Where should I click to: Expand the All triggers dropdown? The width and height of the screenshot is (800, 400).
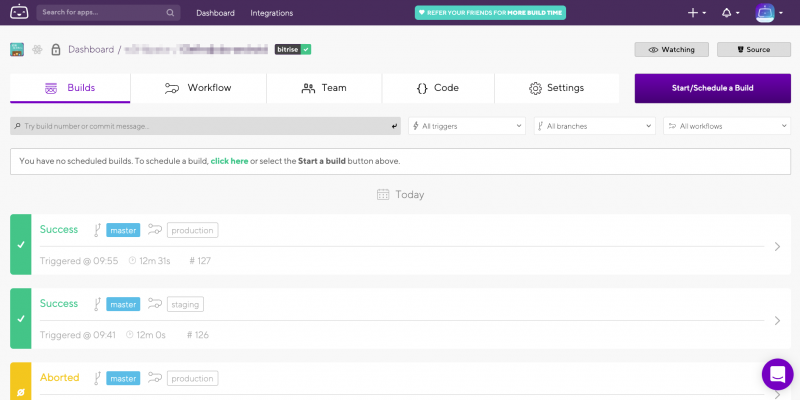pos(467,126)
